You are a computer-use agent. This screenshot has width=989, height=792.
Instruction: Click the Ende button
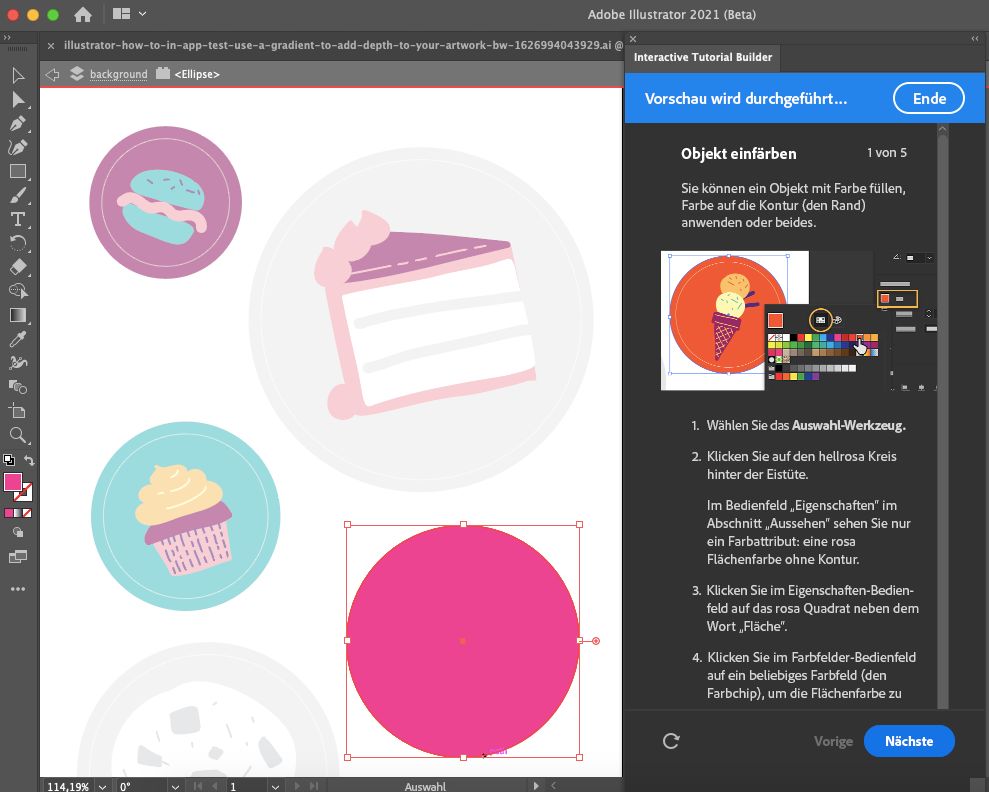tap(929, 98)
